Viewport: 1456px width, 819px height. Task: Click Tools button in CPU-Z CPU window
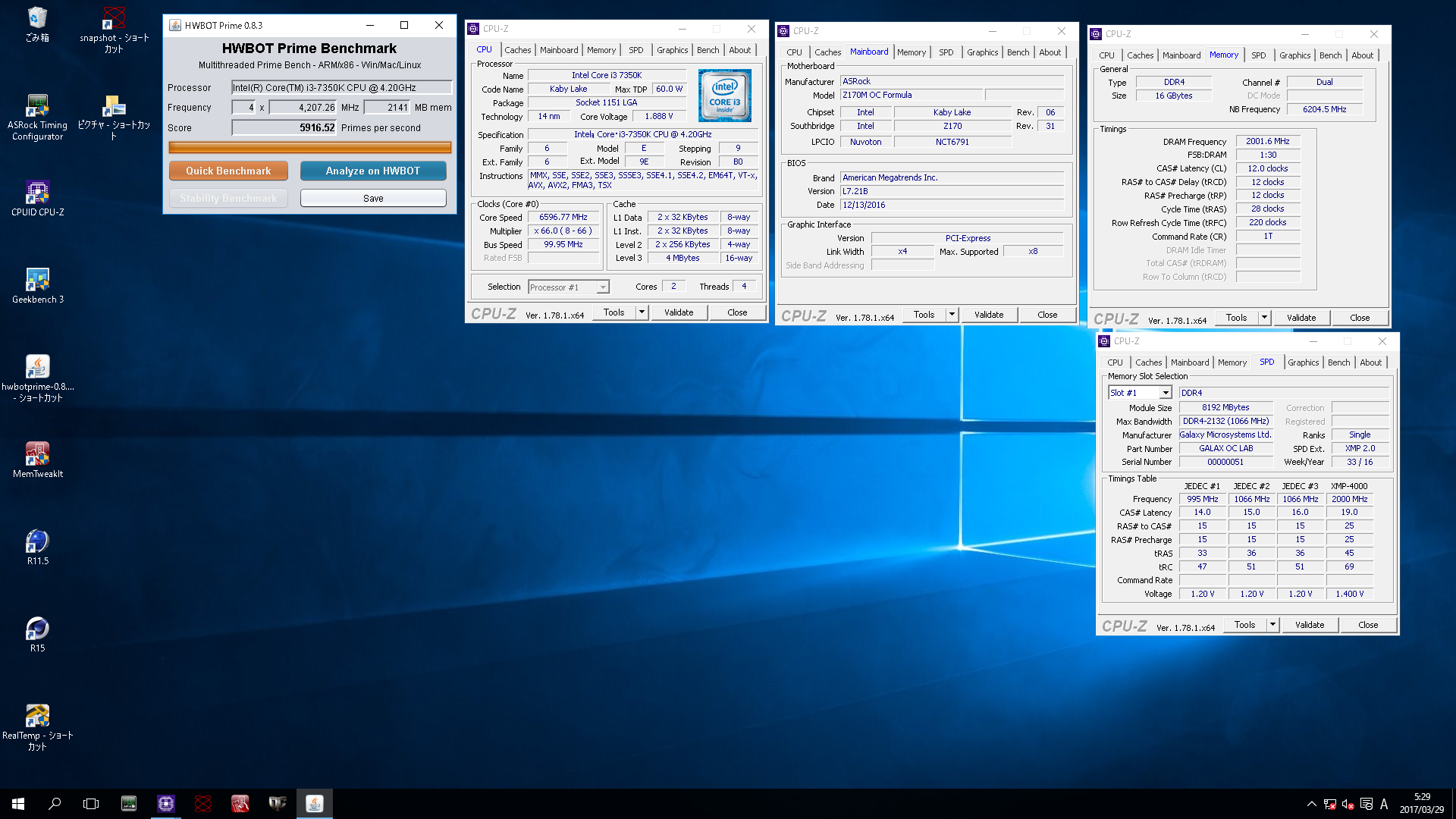pos(614,312)
